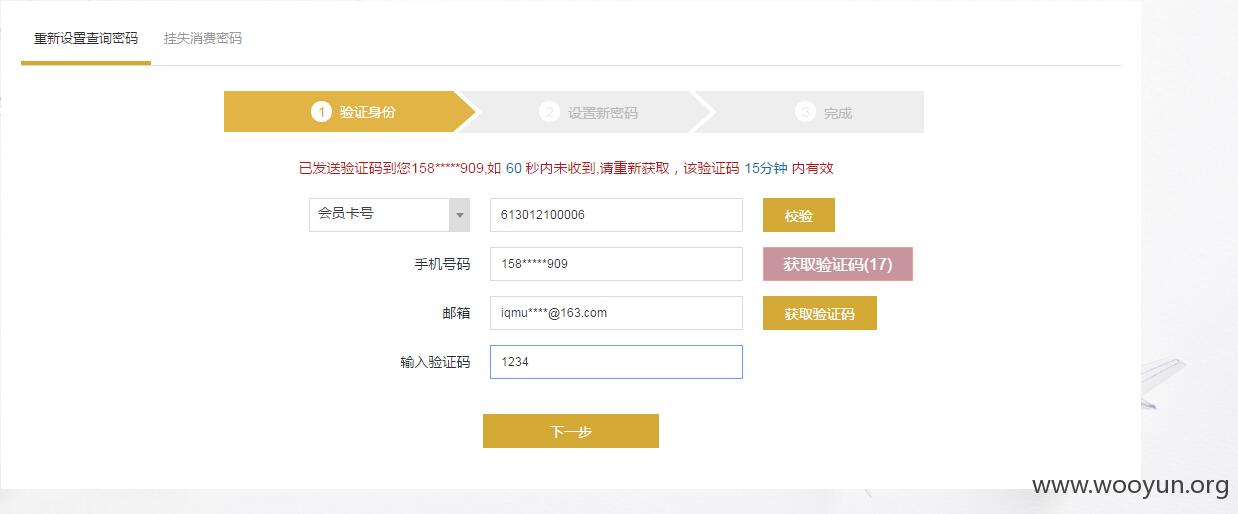
Task: Switch to 重新设置查询密码 tab
Action: pos(86,39)
